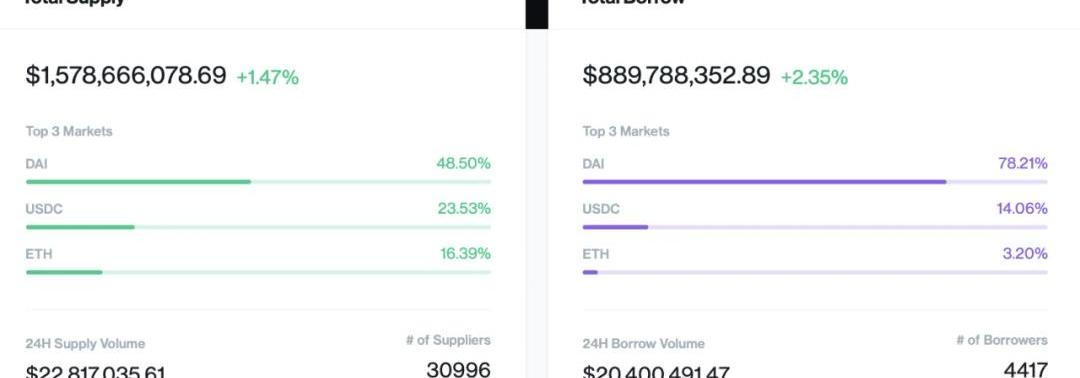The image size is (1080, 378).
Task: Click the number of borrowers value 4417
Action: tap(1026, 370)
